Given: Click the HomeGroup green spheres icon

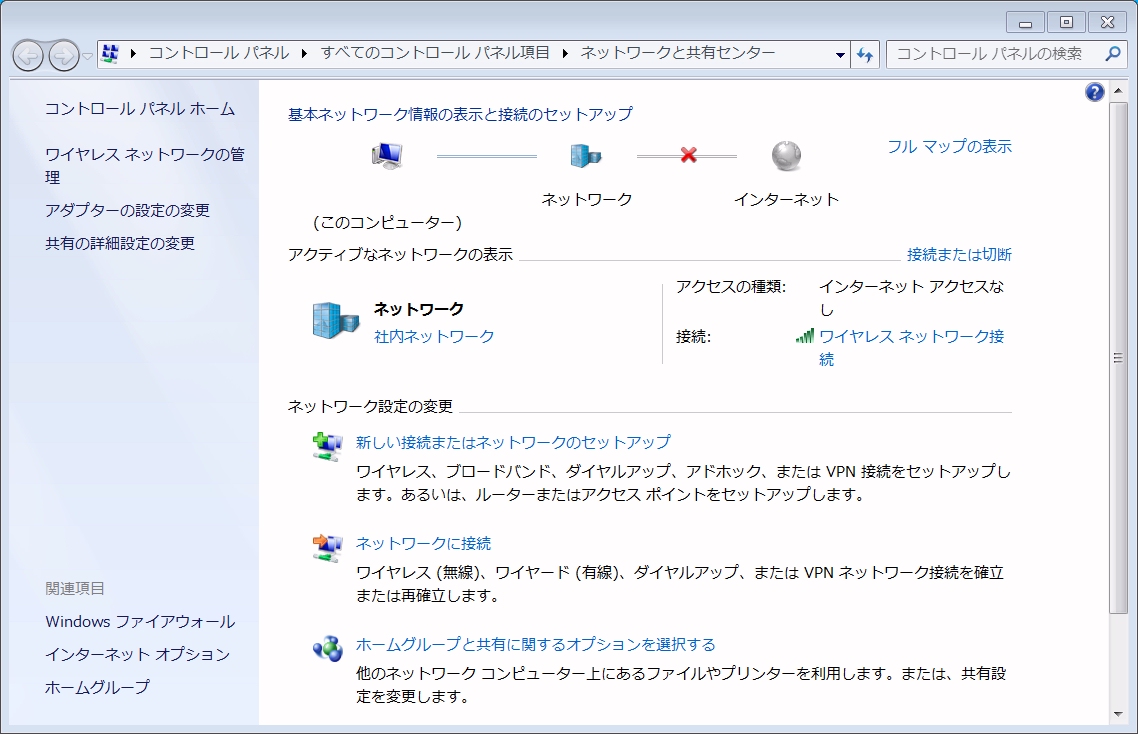Looking at the screenshot, I should (x=324, y=648).
